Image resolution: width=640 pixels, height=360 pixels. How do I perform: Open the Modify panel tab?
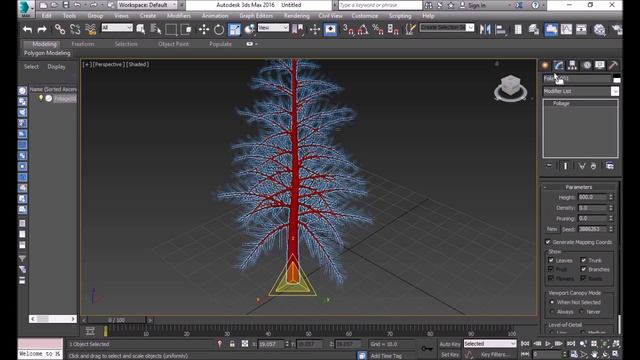tap(558, 65)
